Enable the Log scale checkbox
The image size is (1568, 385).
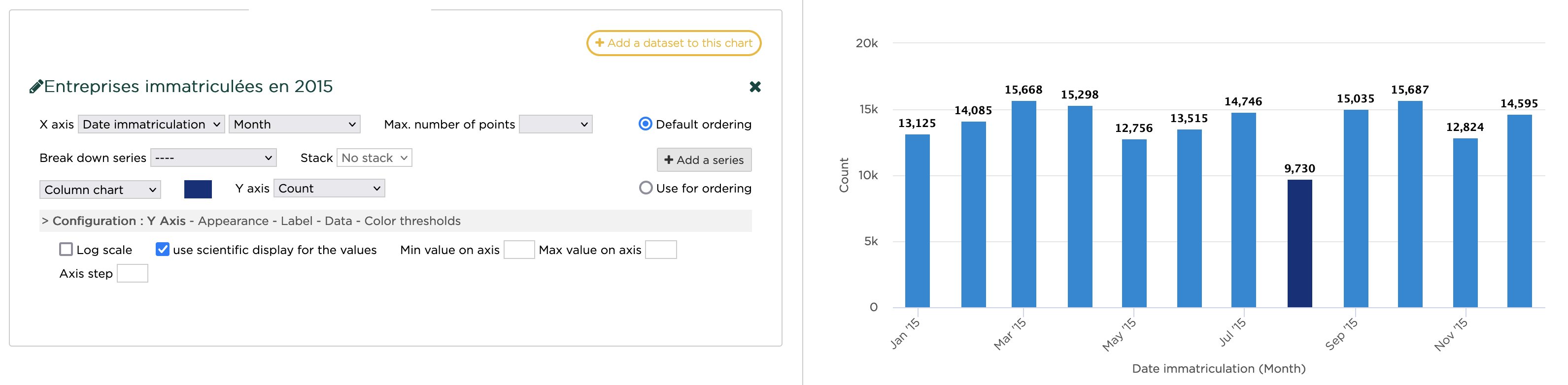pos(67,250)
